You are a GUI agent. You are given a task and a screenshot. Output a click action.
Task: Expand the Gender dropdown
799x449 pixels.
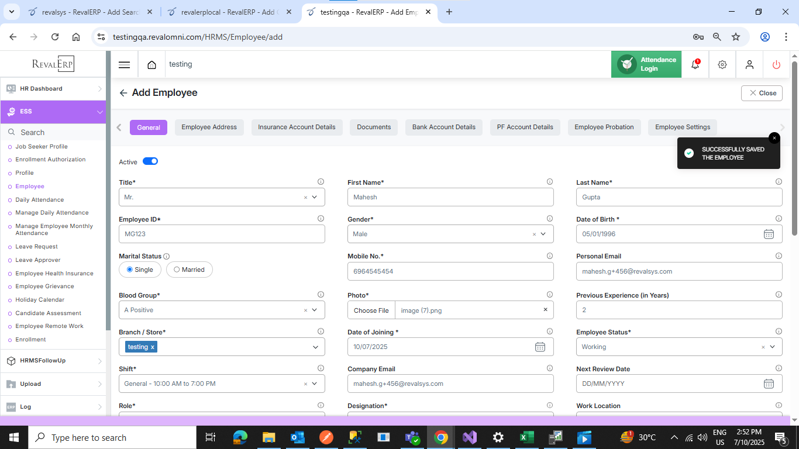[543, 234]
